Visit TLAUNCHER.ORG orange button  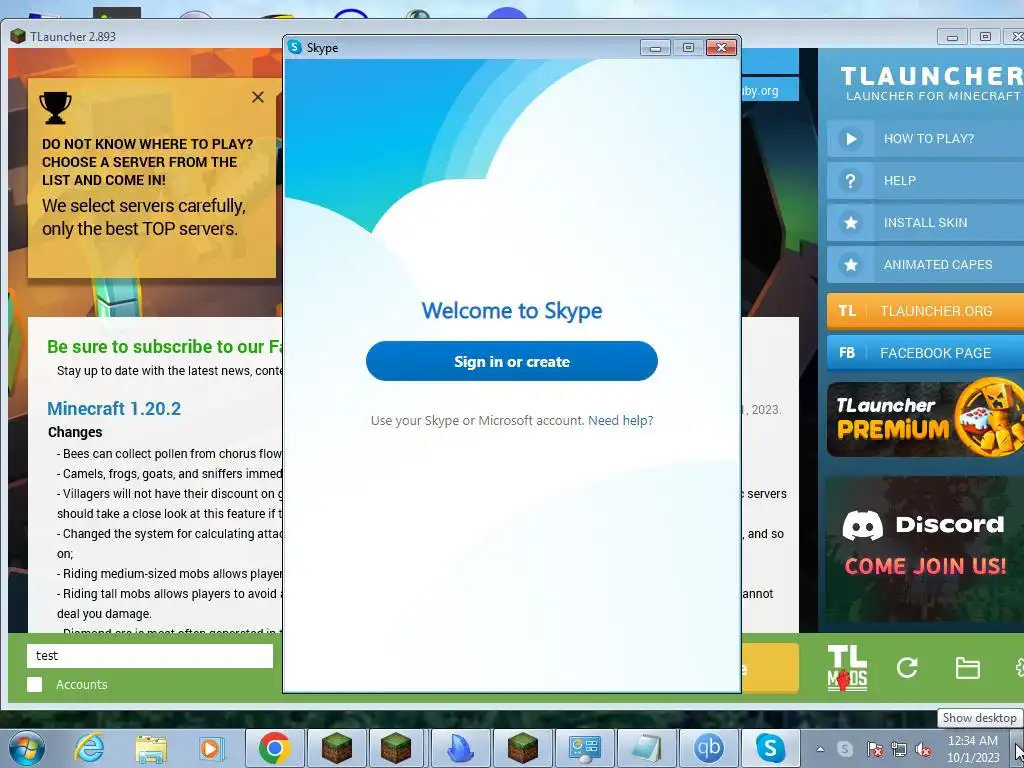(925, 311)
